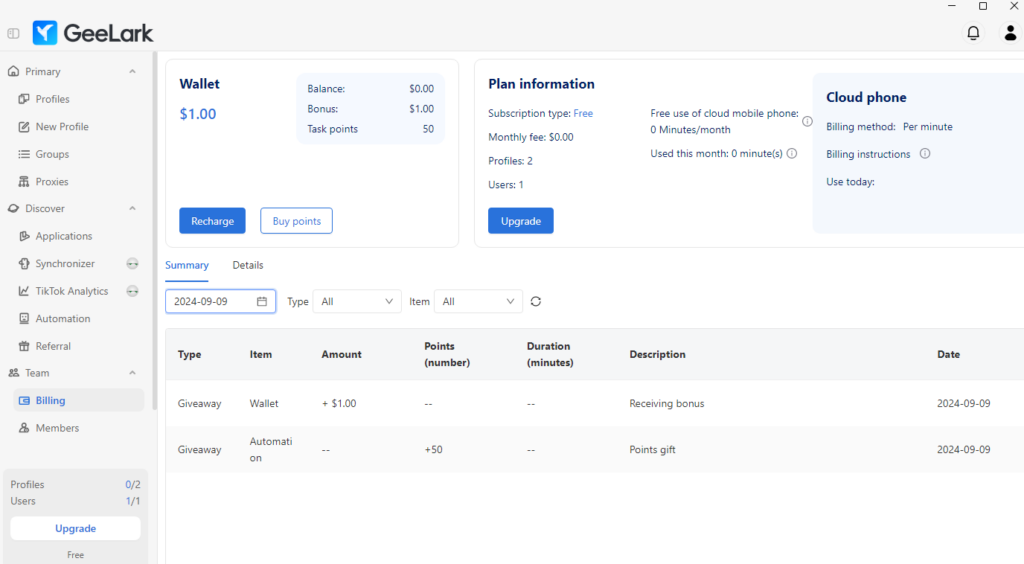Click the Free subscription type link
Screen dimensions: 1024x564
tap(583, 113)
